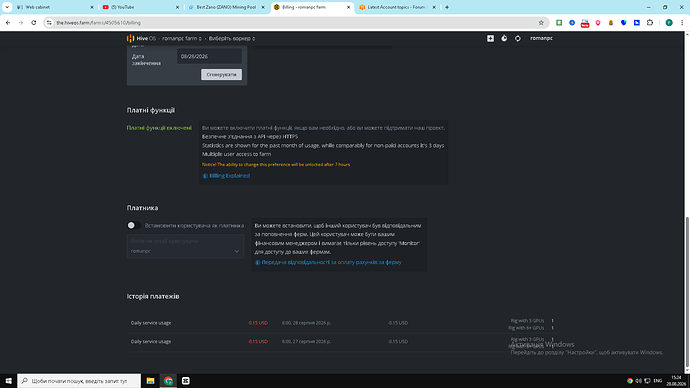
Task: Close the YouTube tab
Action: coord(177,7)
